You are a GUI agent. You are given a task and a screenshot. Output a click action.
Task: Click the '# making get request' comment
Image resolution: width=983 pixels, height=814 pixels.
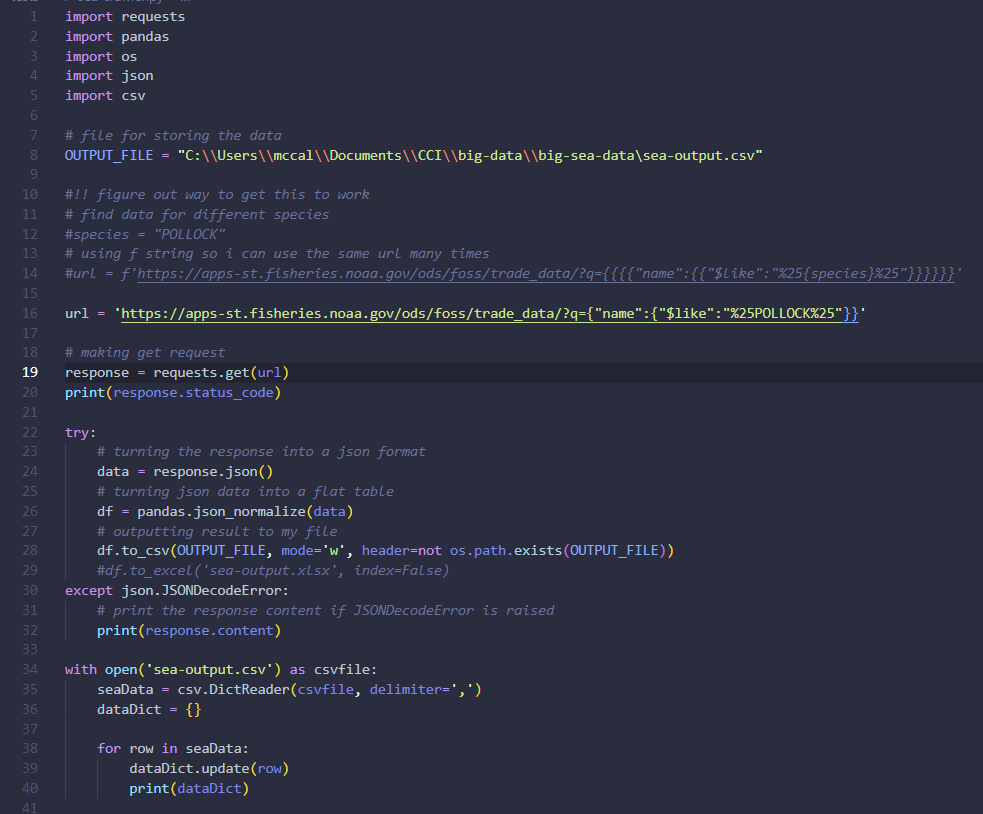(x=145, y=353)
